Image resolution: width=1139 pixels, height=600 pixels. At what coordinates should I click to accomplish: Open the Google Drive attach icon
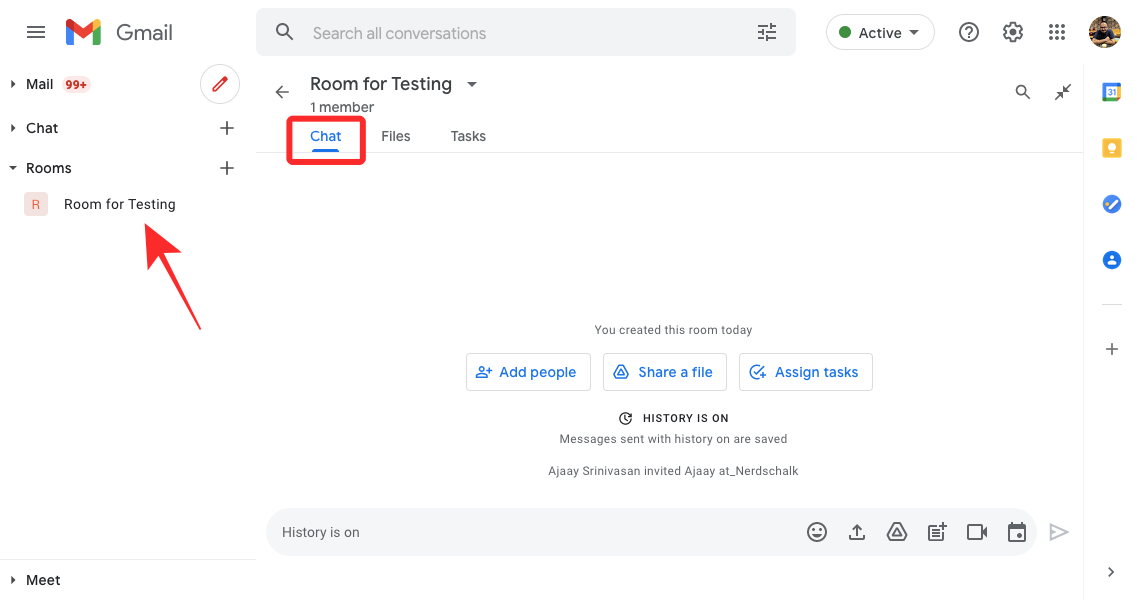[x=897, y=532]
